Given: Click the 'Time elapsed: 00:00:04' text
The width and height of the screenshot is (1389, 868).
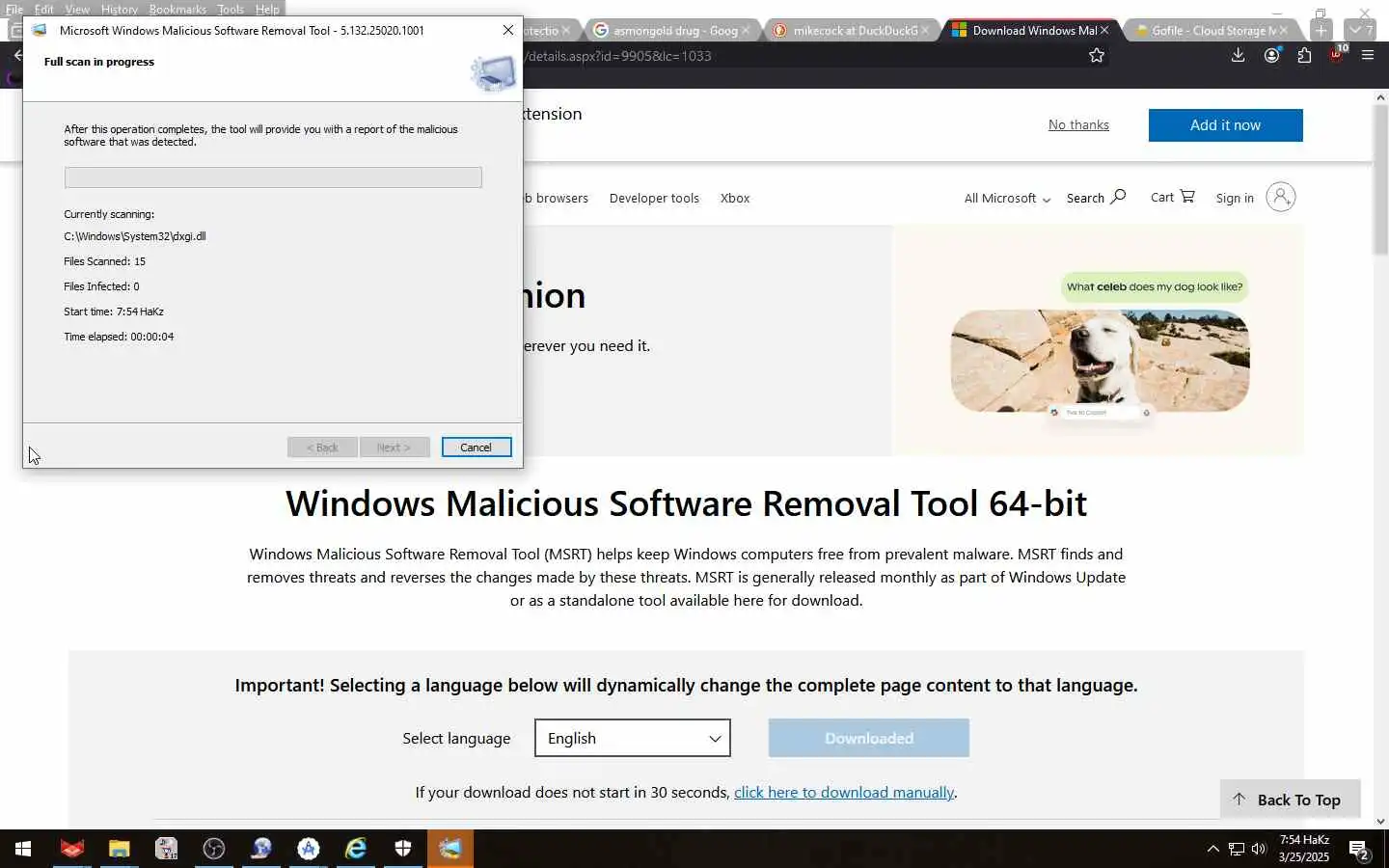Looking at the screenshot, I should pyautogui.click(x=119, y=337).
